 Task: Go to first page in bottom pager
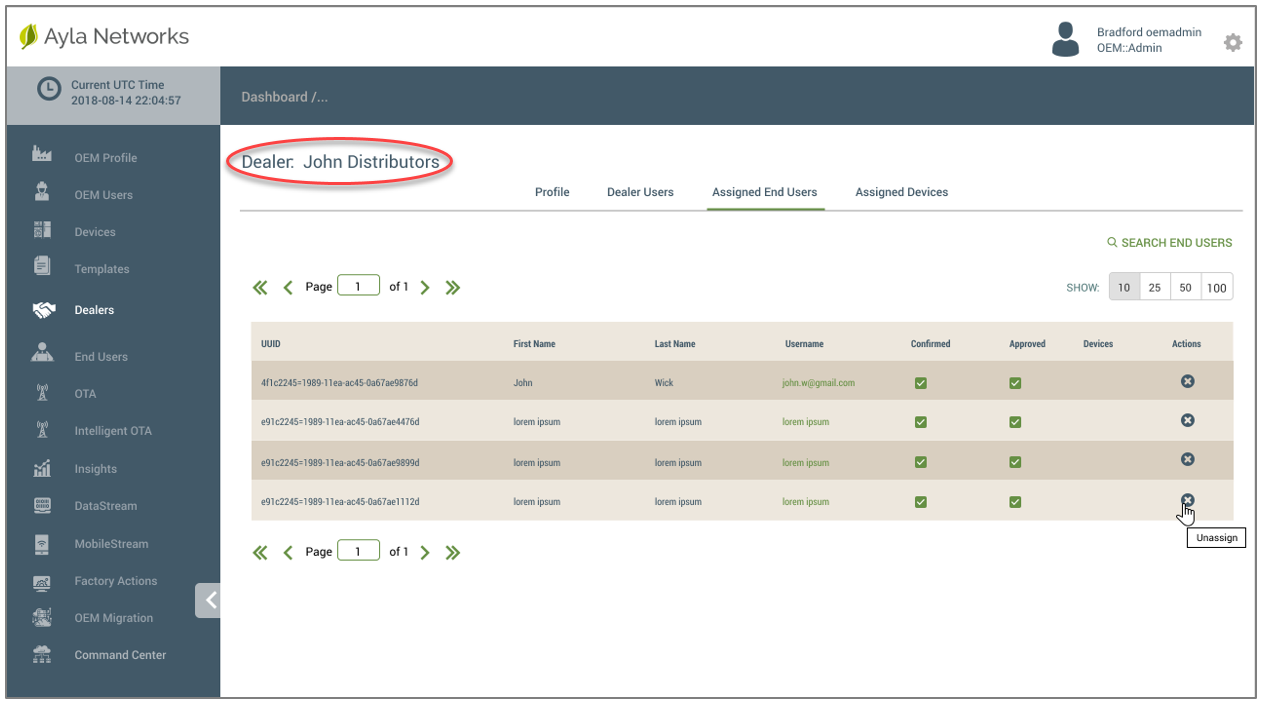pyautogui.click(x=260, y=552)
